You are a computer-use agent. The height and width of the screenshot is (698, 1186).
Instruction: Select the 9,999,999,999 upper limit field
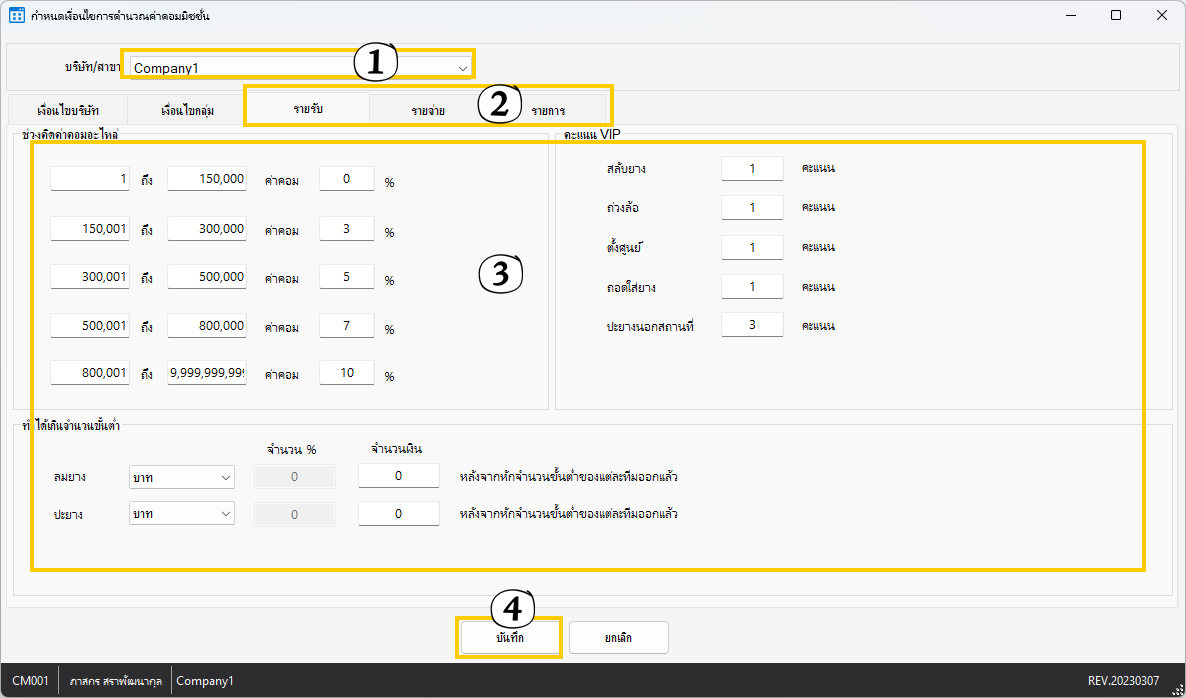tap(207, 373)
